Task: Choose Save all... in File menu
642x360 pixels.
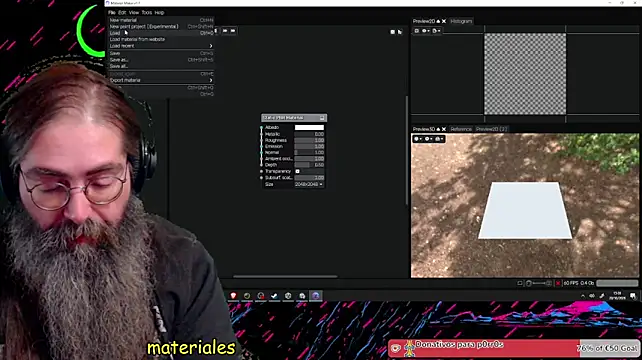Action: (161, 66)
